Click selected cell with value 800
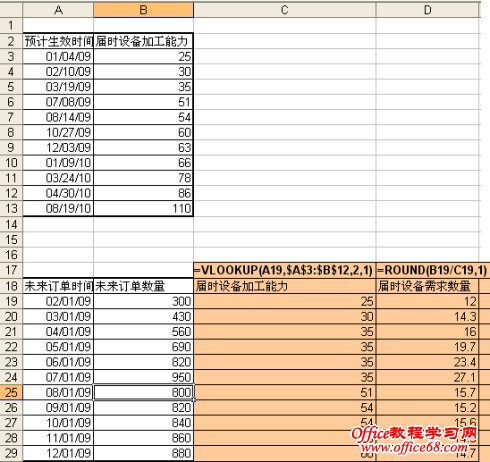This screenshot has width=490, height=462. click(x=143, y=392)
